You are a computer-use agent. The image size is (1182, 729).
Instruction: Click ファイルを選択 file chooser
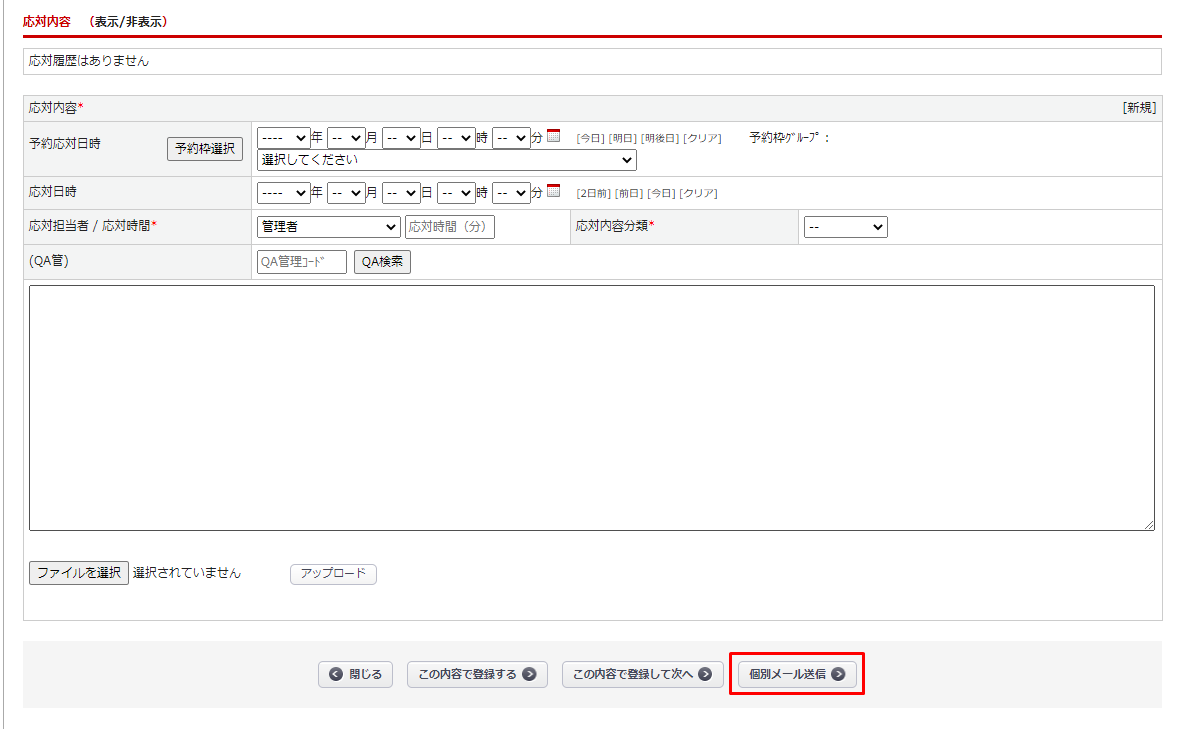79,573
